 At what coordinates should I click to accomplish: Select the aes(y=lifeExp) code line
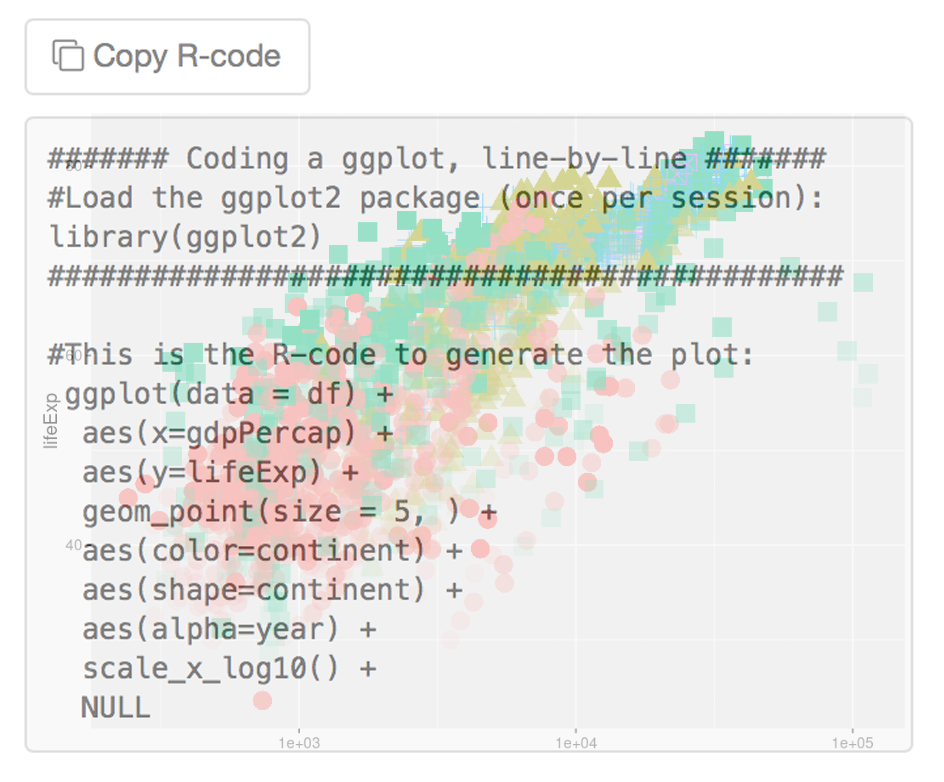click(220, 473)
